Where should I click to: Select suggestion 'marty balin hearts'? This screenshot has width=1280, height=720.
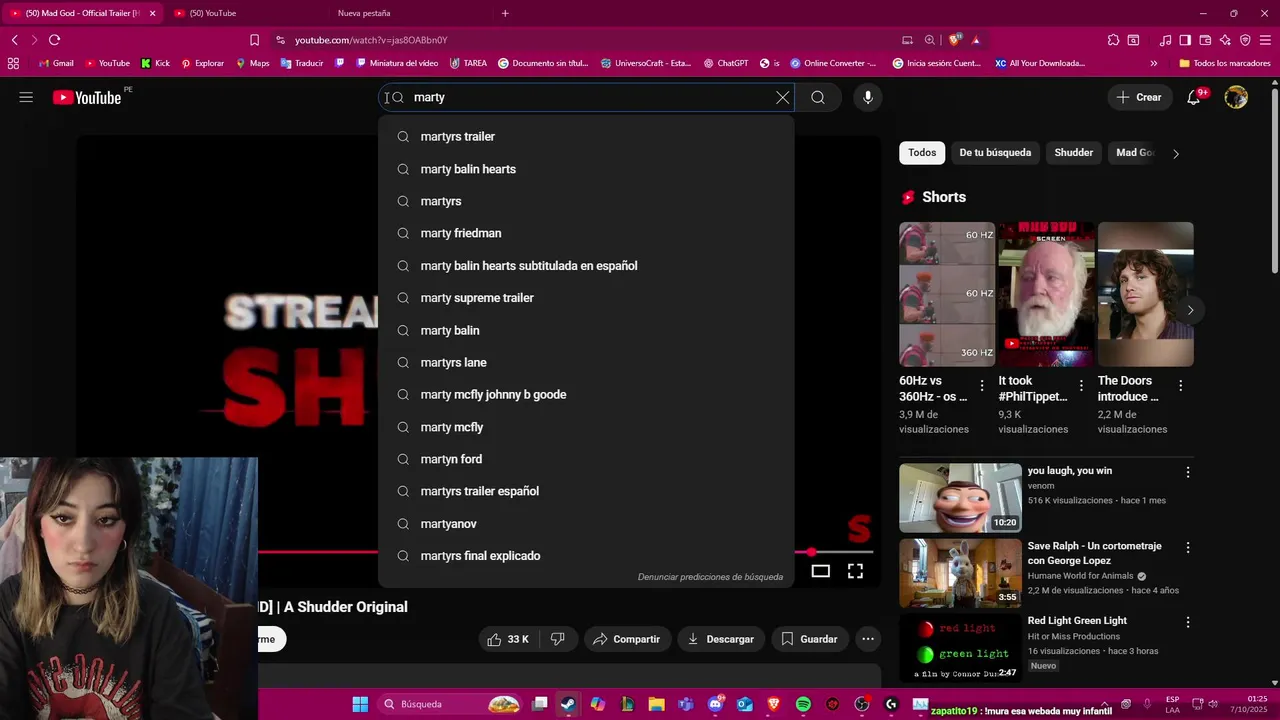pyautogui.click(x=586, y=169)
